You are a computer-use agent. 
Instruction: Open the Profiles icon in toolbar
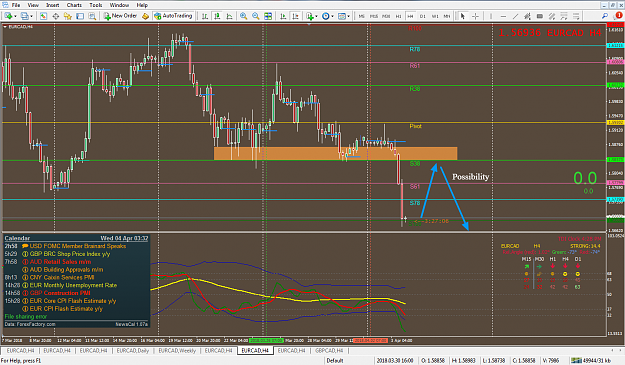click(x=25, y=16)
